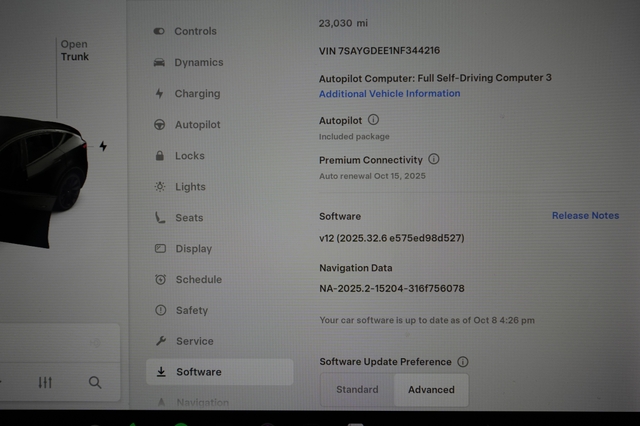Click the Dynamics car icon
The image size is (640, 426).
click(x=159, y=62)
